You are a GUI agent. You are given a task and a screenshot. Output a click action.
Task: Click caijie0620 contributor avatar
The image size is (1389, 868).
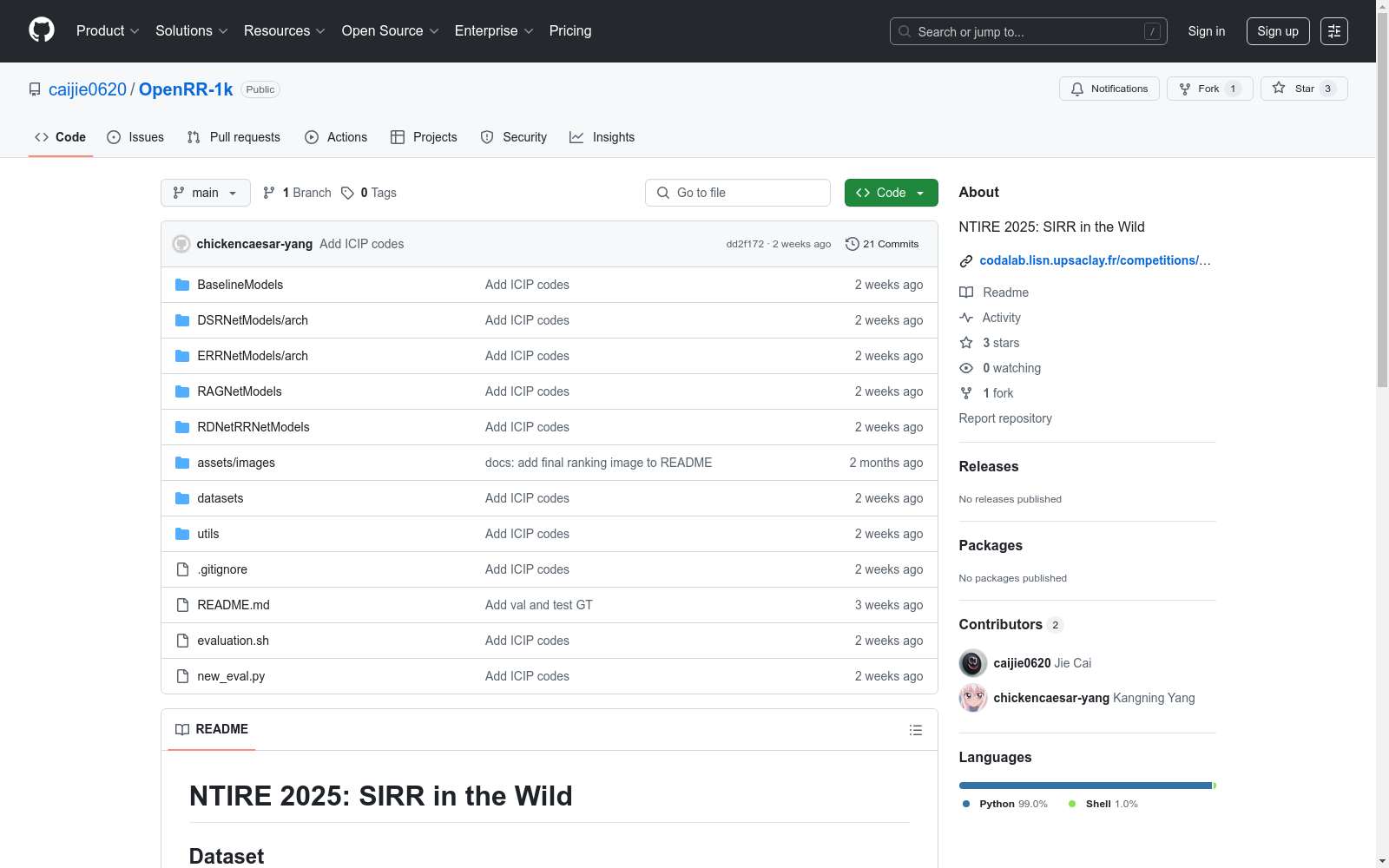point(973,663)
